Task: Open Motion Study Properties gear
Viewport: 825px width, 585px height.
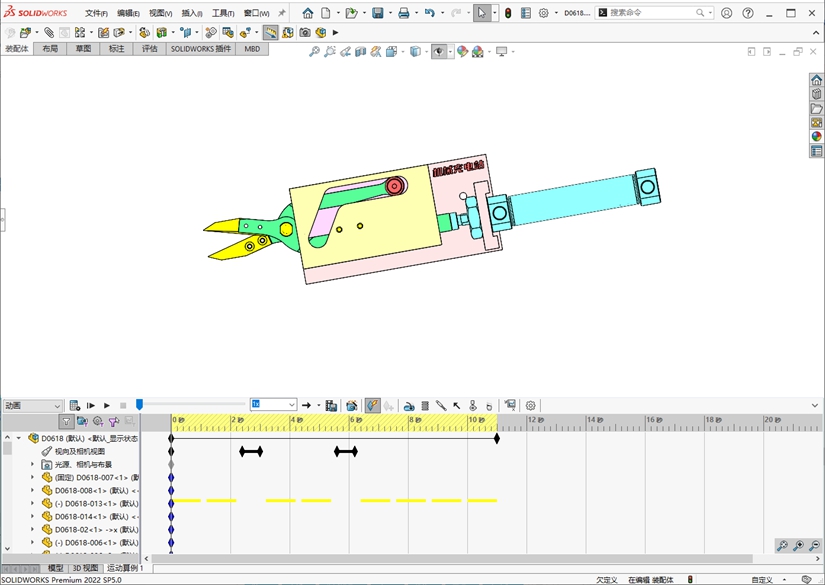Action: coord(531,405)
